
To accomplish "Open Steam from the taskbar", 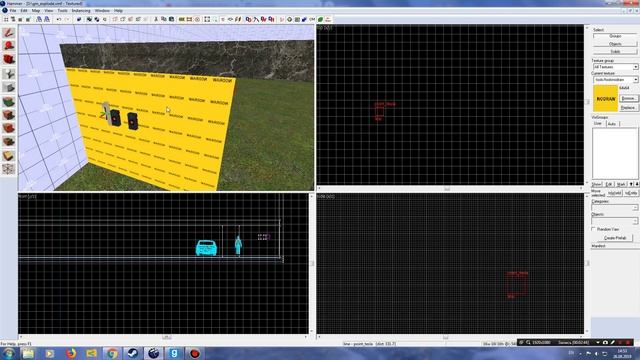I will 133,353.
